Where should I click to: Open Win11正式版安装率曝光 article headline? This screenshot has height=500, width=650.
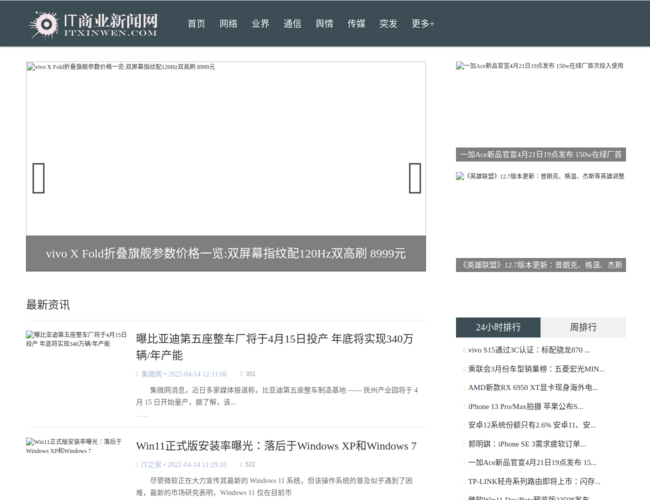point(276,446)
